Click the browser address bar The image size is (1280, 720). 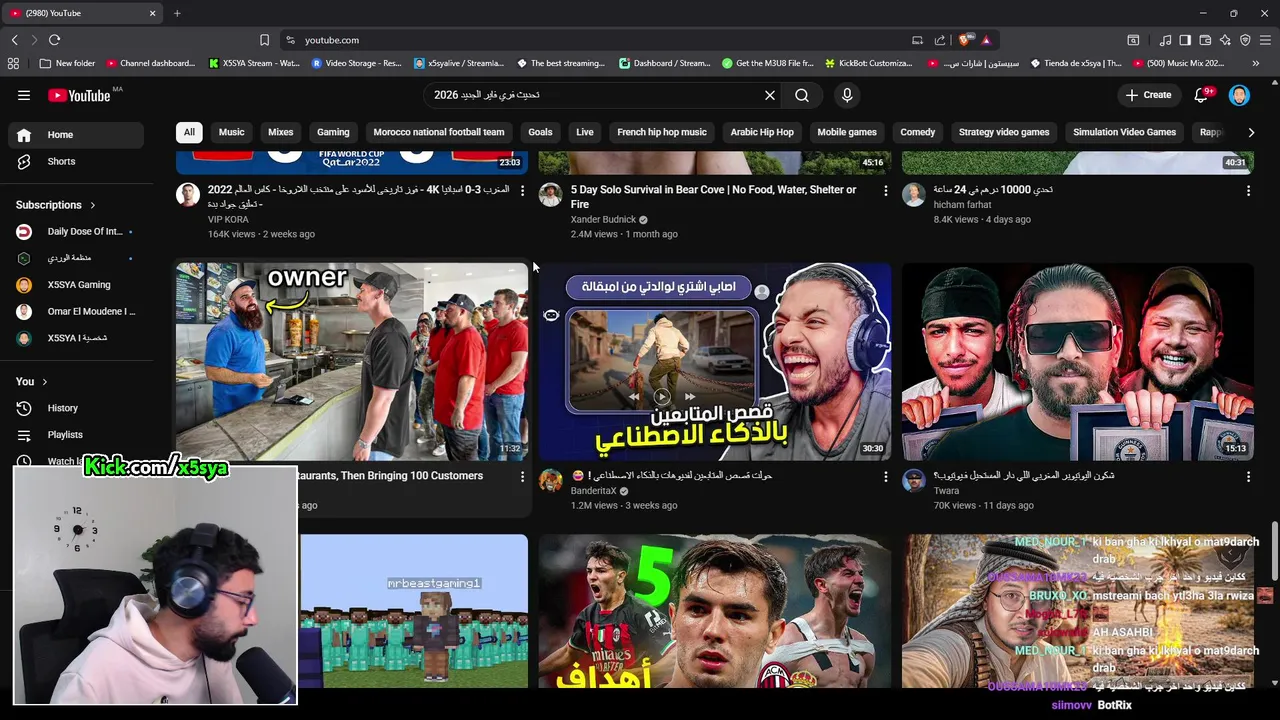click(x=600, y=40)
